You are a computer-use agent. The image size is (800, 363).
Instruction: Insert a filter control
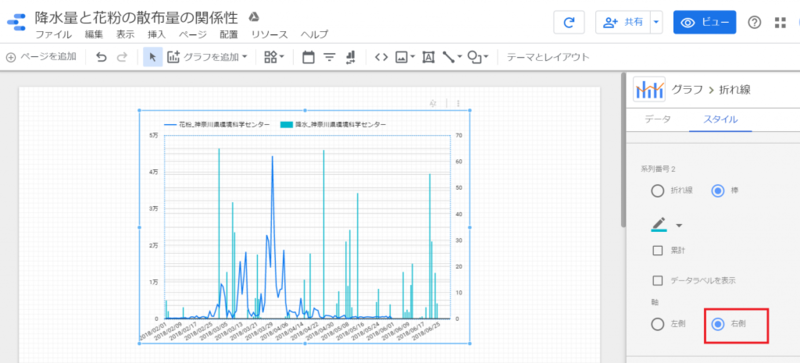point(330,57)
